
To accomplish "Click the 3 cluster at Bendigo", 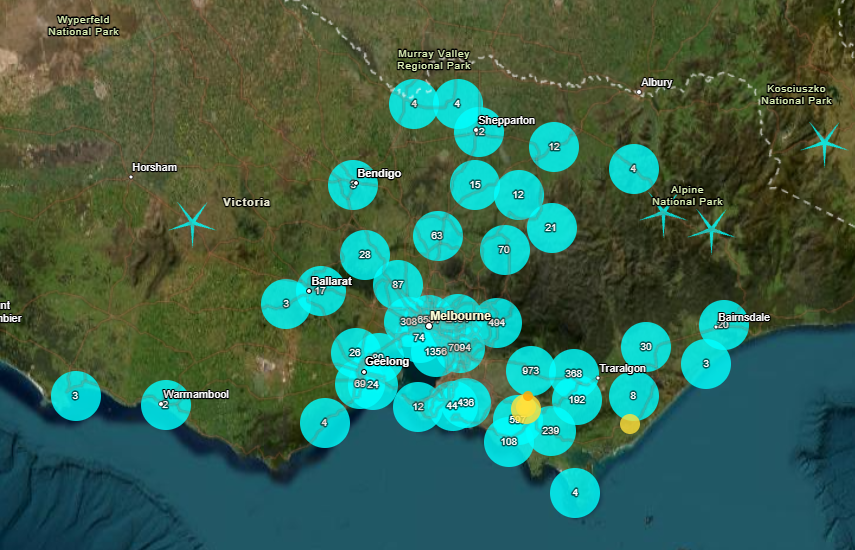I will click(x=353, y=185).
